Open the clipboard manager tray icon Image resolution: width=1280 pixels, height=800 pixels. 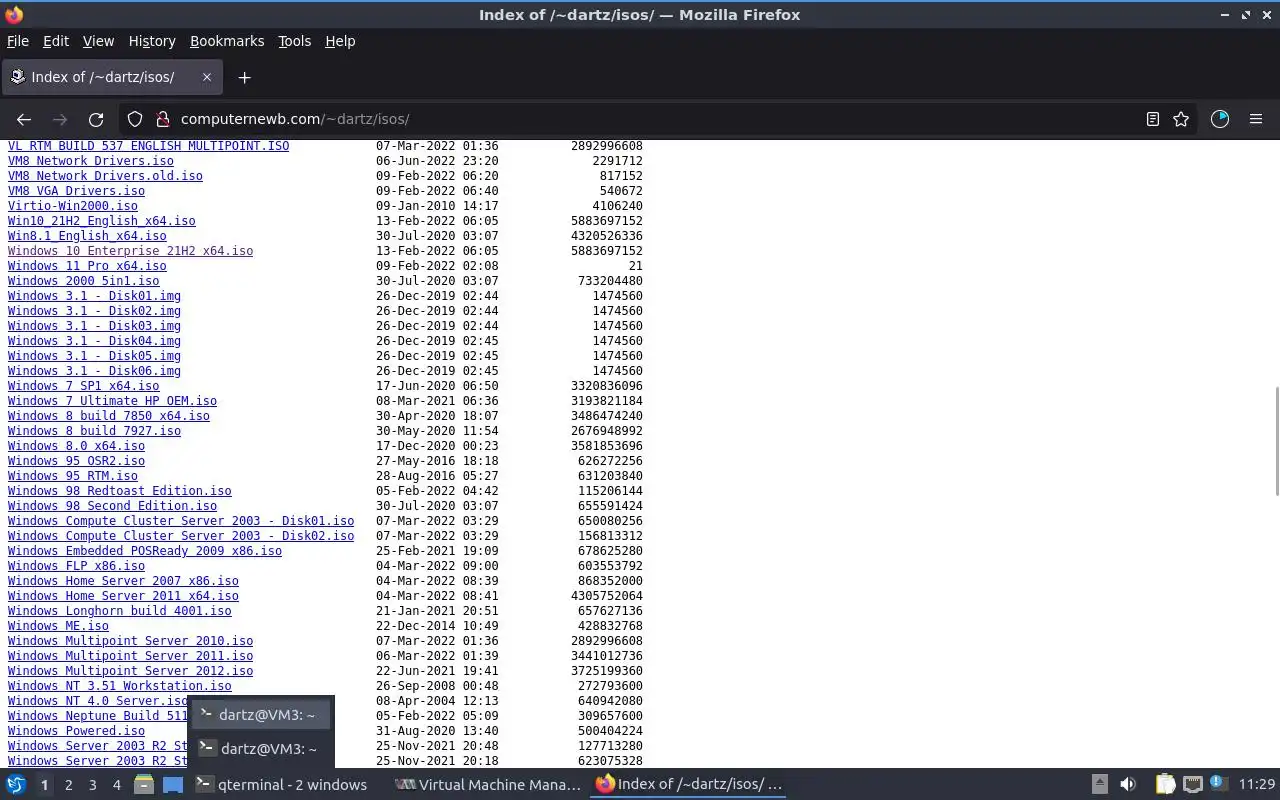pos(1166,785)
